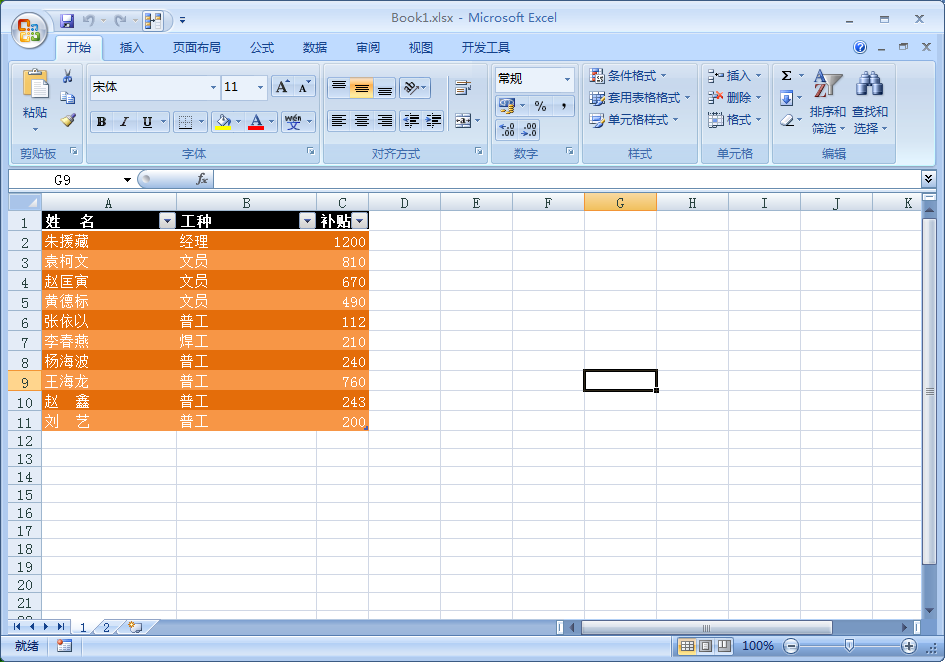
Task: Apply the Percent Style format
Action: coord(540,105)
